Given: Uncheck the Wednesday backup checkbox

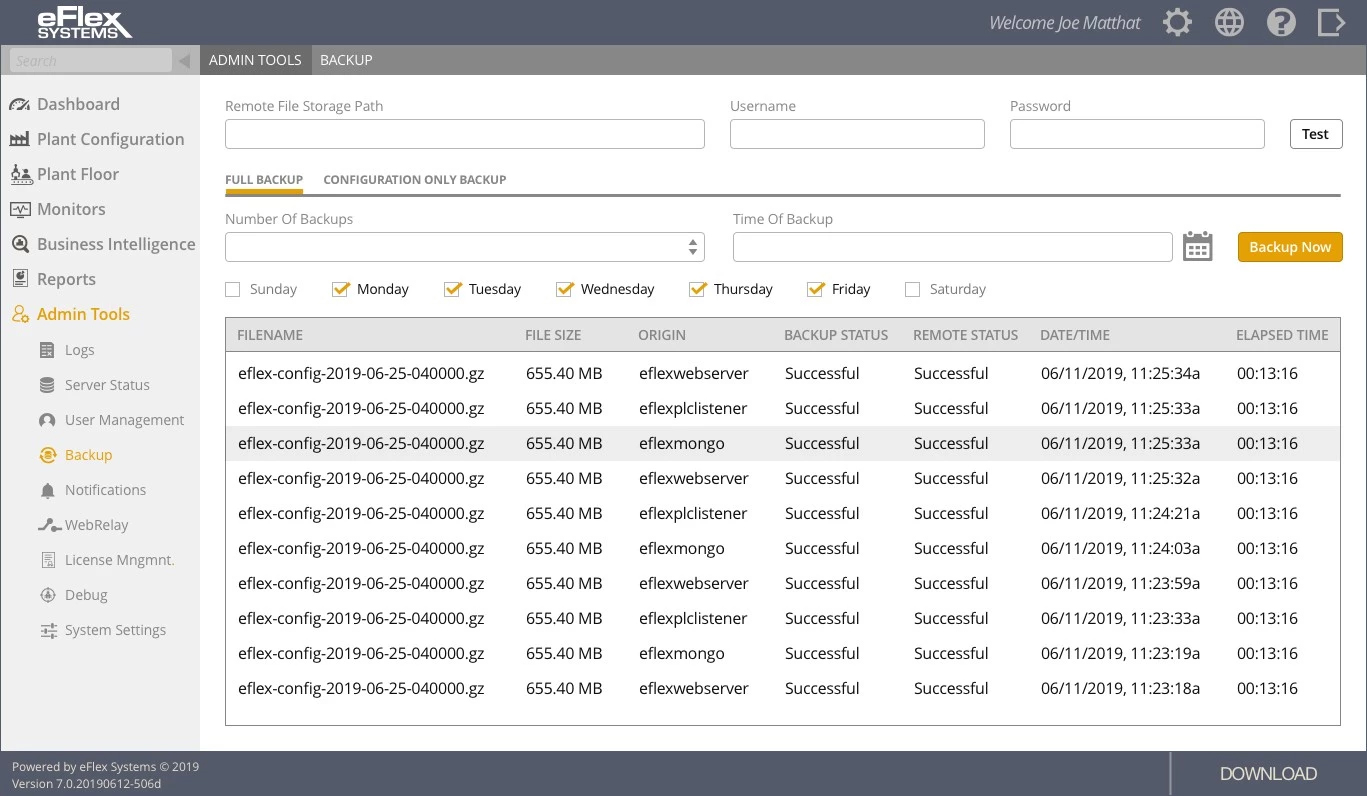Looking at the screenshot, I should point(565,290).
